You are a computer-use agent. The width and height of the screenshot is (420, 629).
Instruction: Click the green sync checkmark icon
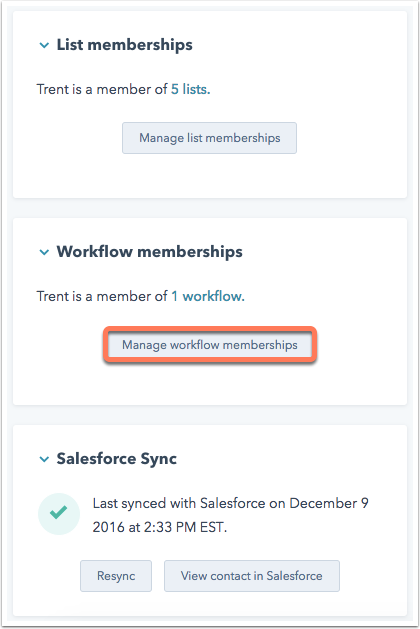pyautogui.click(x=59, y=513)
